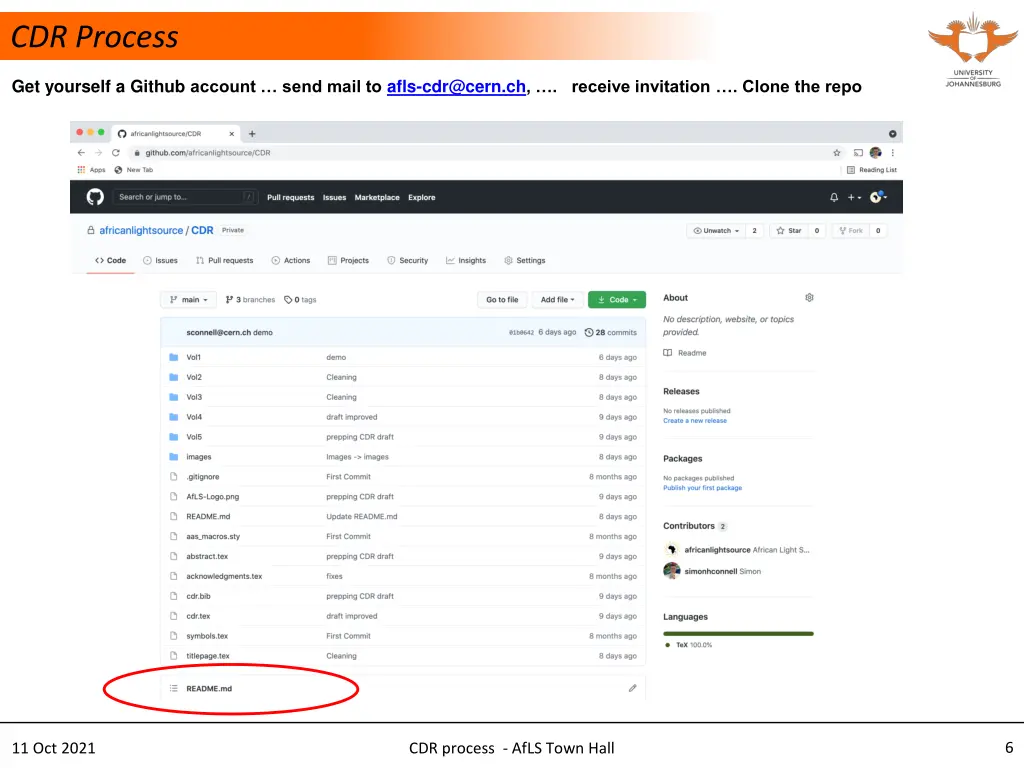Click Publish your first package link

(703, 488)
